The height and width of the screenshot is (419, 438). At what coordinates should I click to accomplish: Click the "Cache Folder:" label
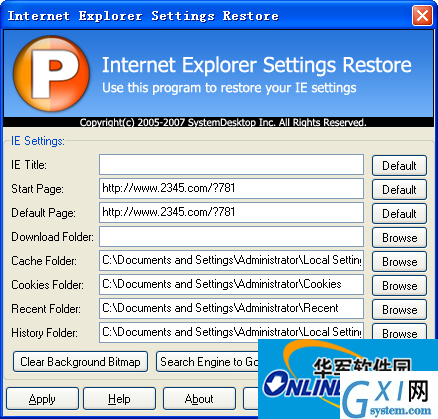click(x=44, y=261)
